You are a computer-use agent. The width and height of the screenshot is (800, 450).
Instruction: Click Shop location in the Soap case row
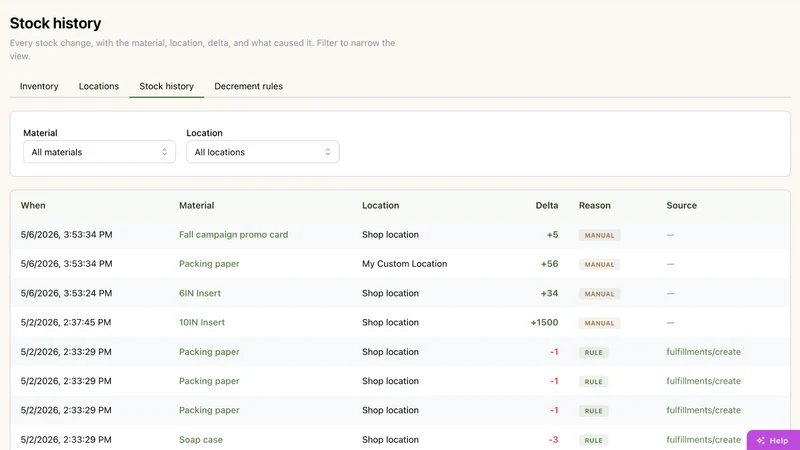point(390,439)
